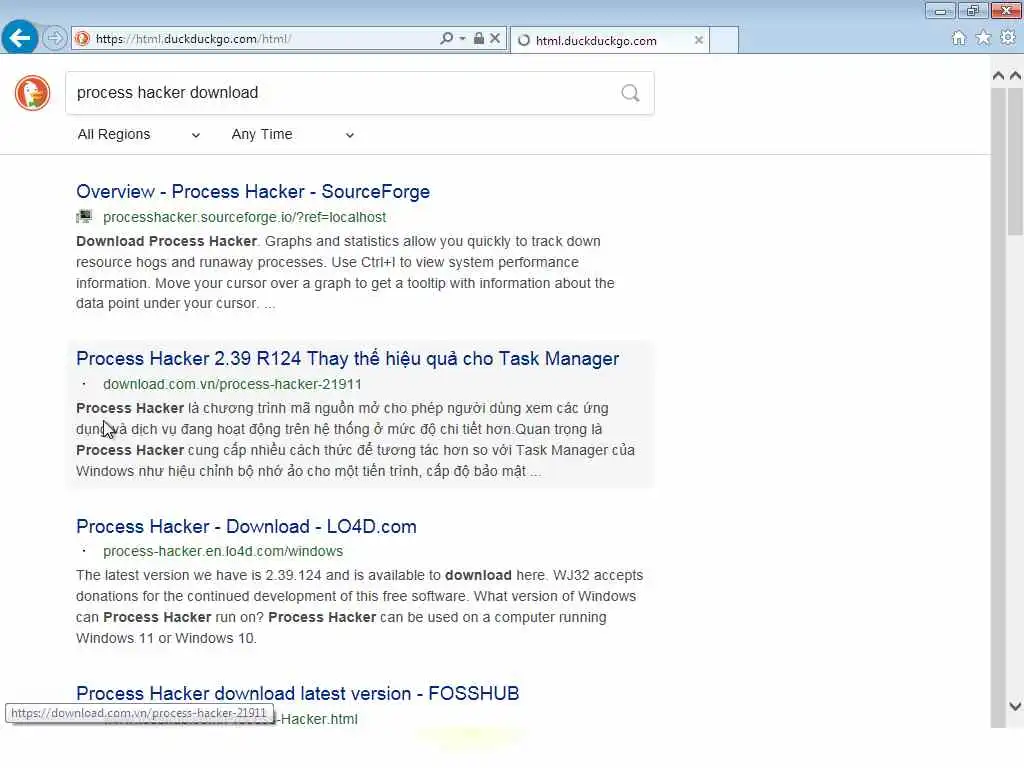Viewport: 1024px width, 768px height.
Task: Open the address bar autocomplete dropdown arrow
Action: pos(462,39)
